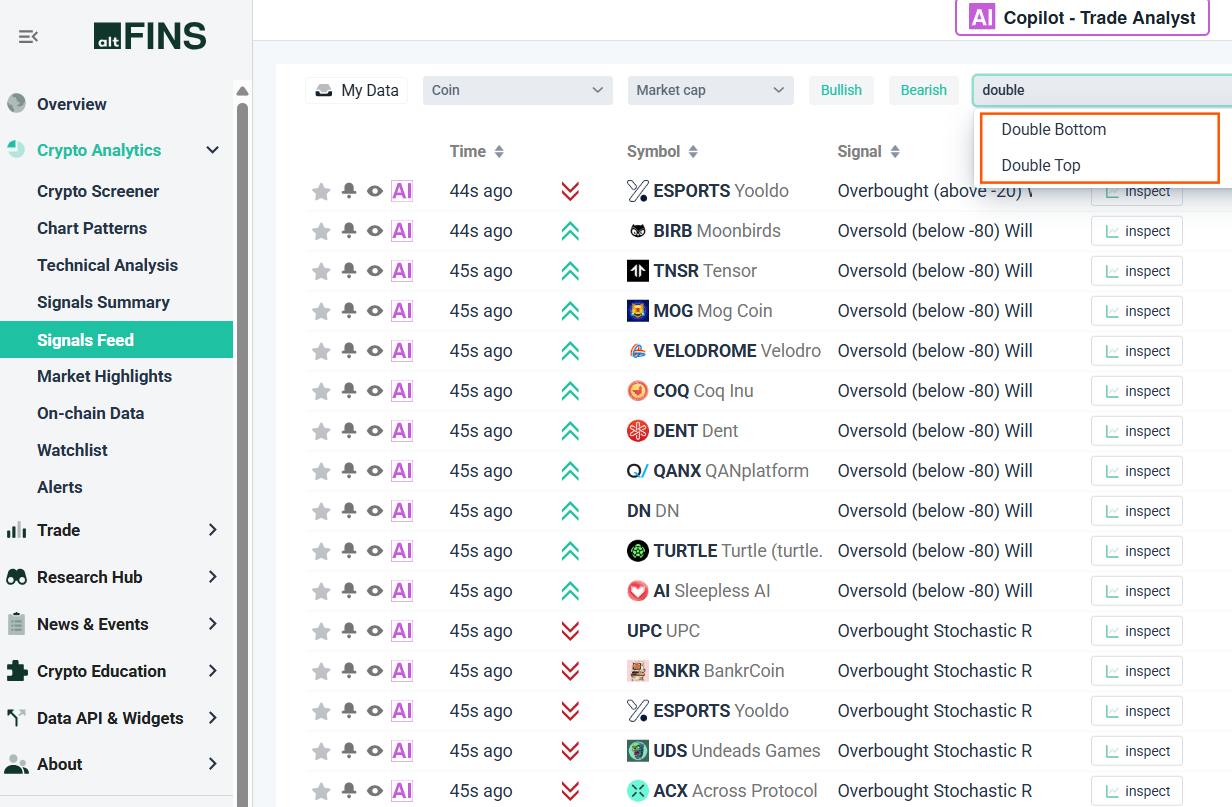Star the AI Sleepless AI row
Screen dimensions: 1232x807
[x=321, y=591]
